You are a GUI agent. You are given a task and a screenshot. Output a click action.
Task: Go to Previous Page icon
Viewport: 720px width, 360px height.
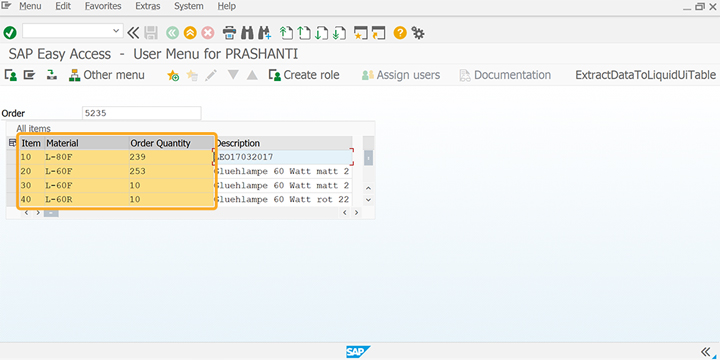coord(304,33)
